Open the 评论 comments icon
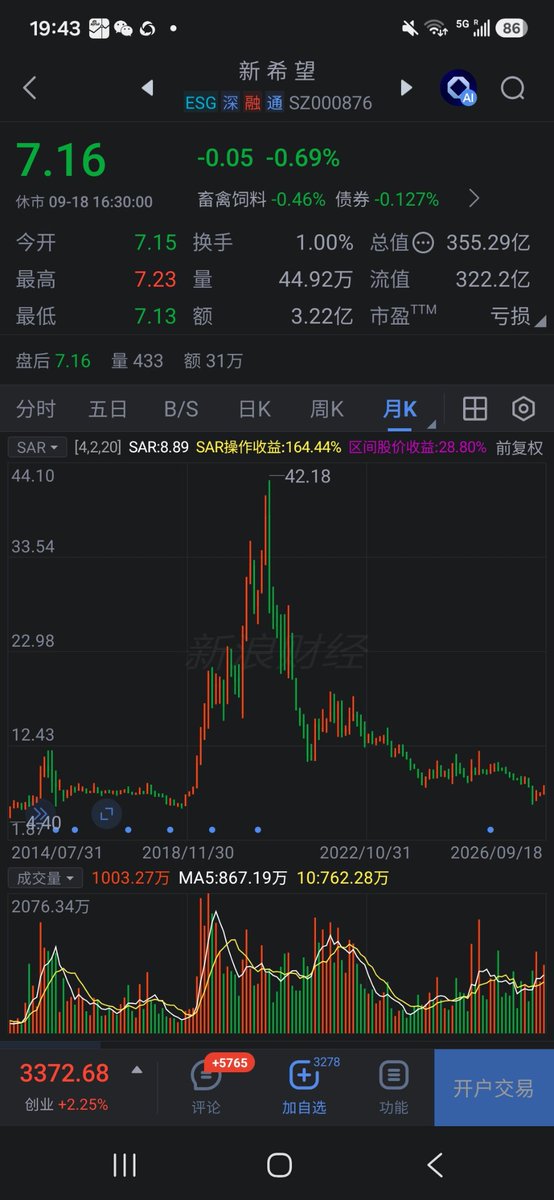Screen dimensions: 554x1200 206,1076
